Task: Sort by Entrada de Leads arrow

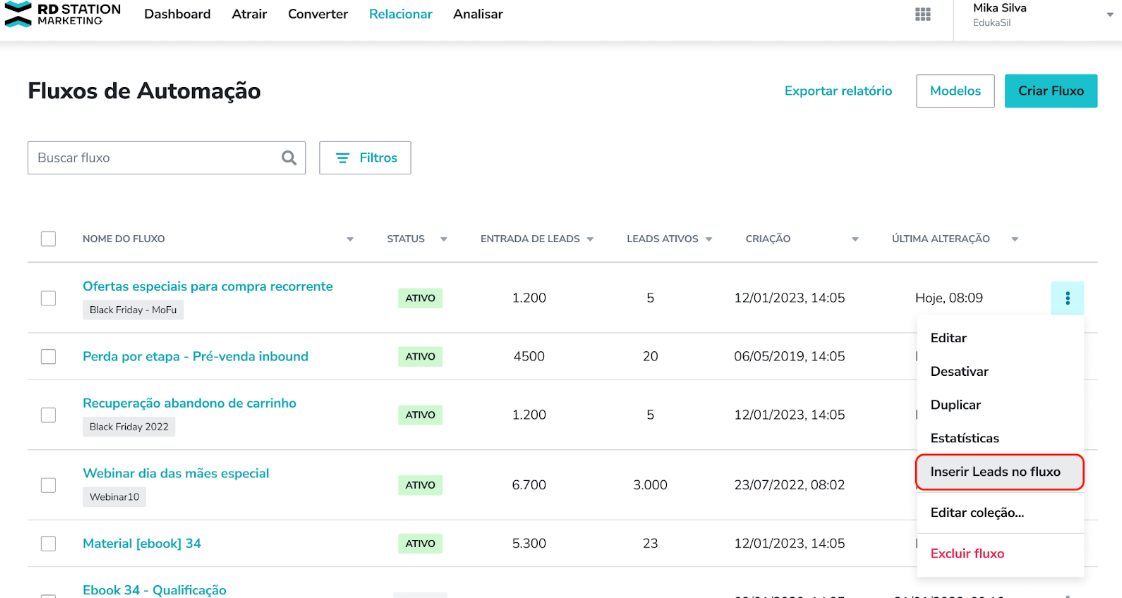Action: coord(590,240)
